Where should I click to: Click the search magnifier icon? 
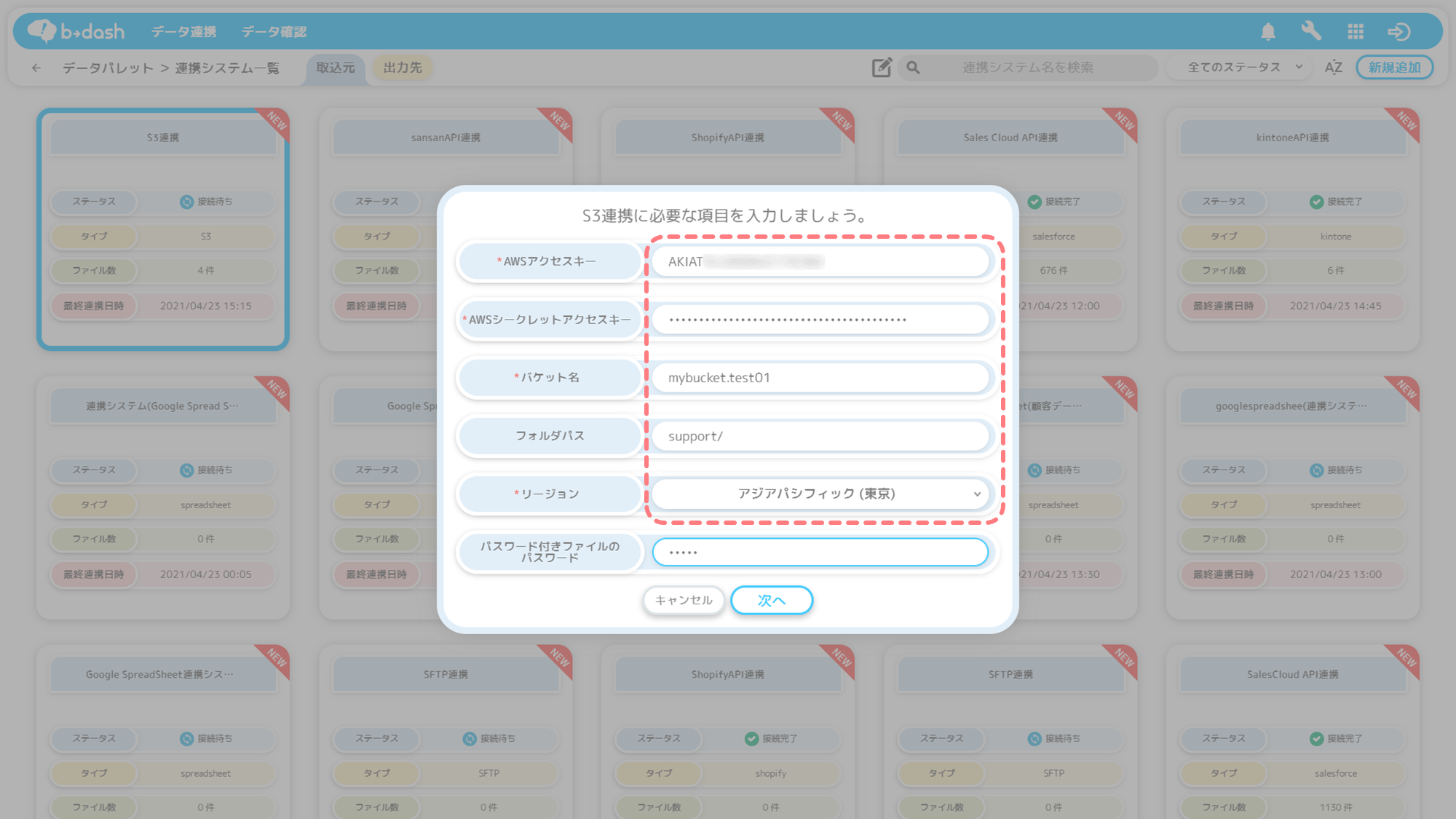tap(913, 68)
